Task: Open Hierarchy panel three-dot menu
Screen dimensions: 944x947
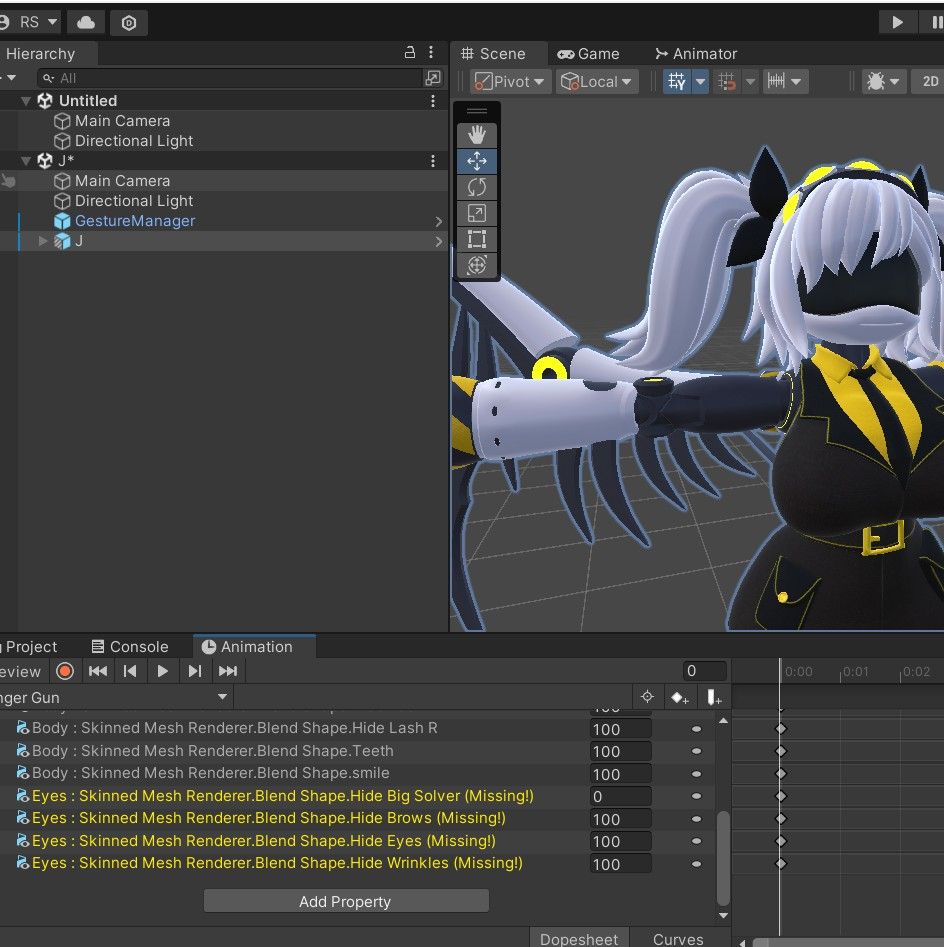Action: (431, 53)
